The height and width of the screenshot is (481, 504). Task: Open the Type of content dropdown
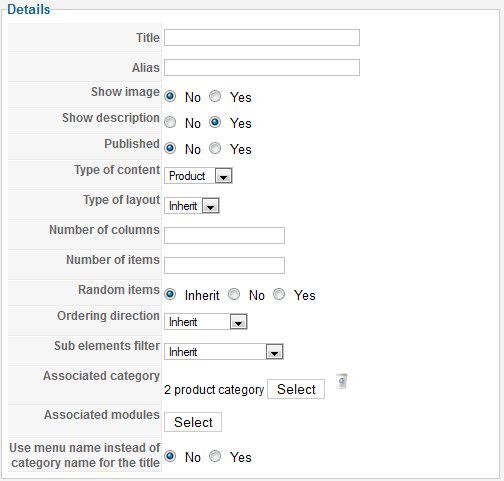point(198,176)
